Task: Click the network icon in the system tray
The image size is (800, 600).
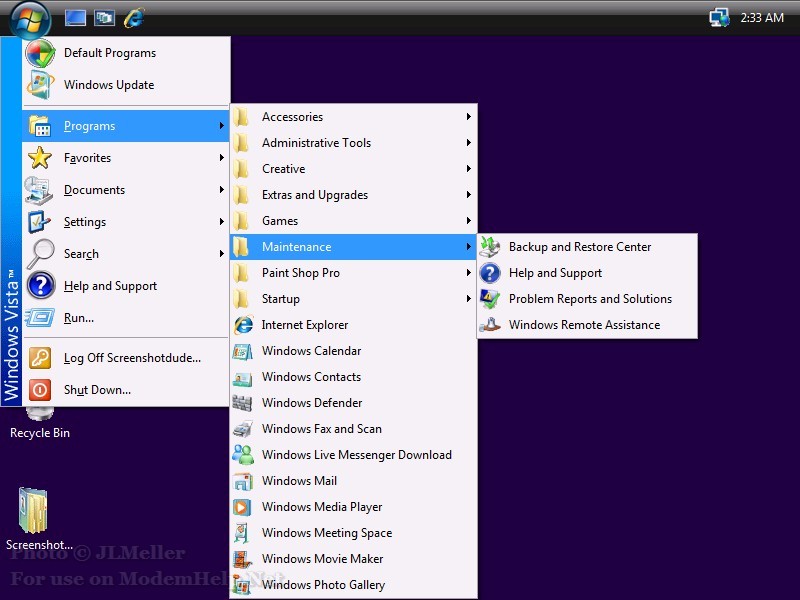Action: tap(718, 17)
